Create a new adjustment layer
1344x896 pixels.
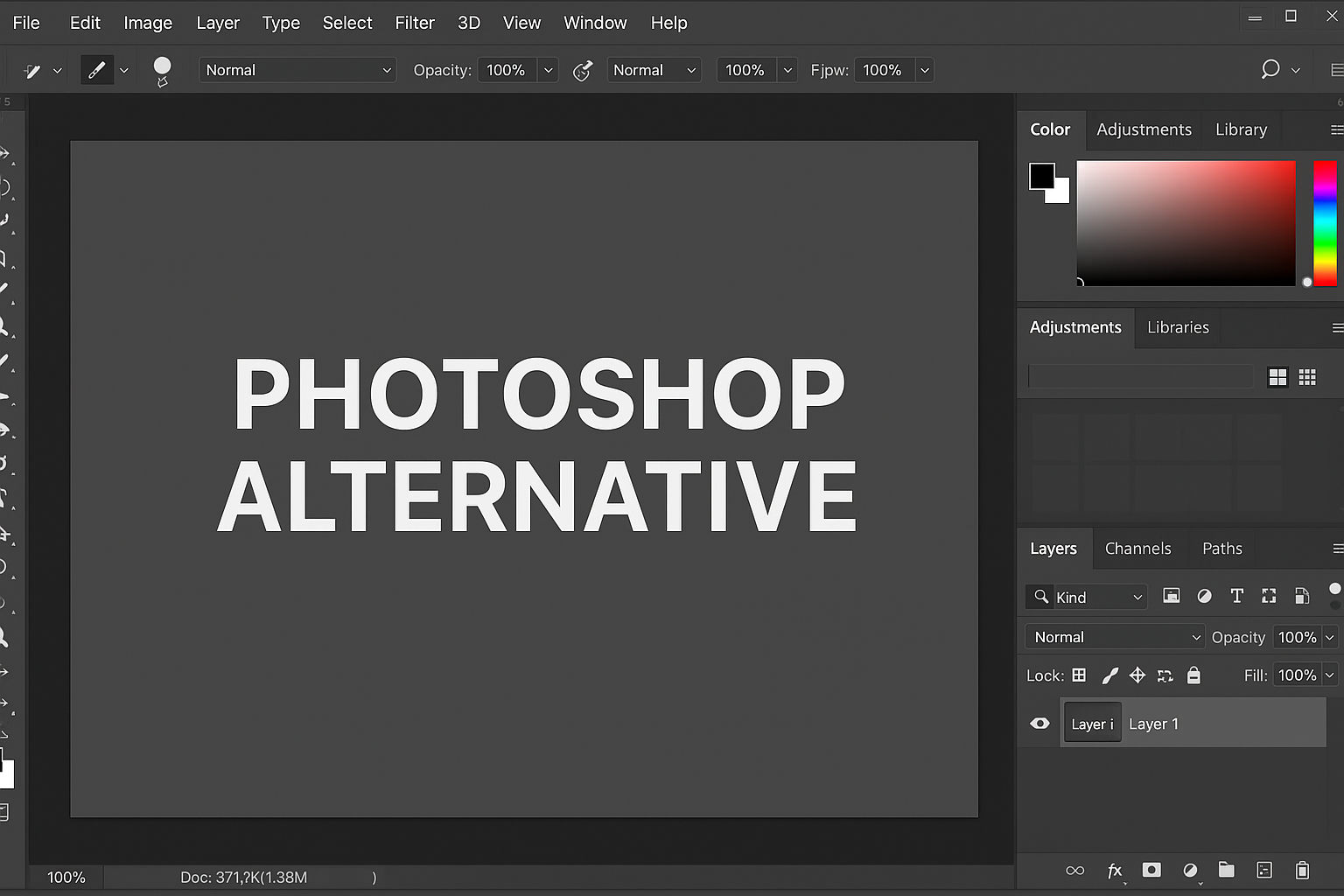click(x=1189, y=871)
